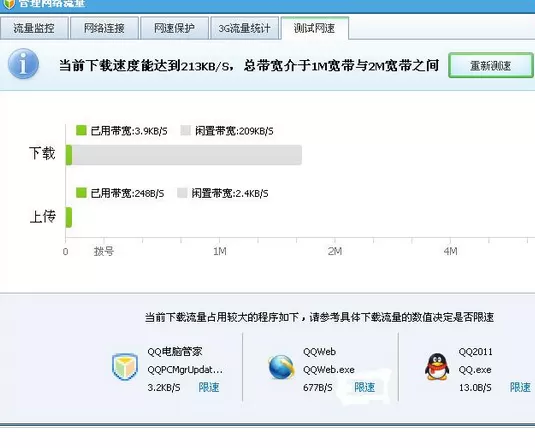Viewport: 535px width, 448px height.
Task: Click the QQ2011 penguin icon
Action: click(437, 367)
